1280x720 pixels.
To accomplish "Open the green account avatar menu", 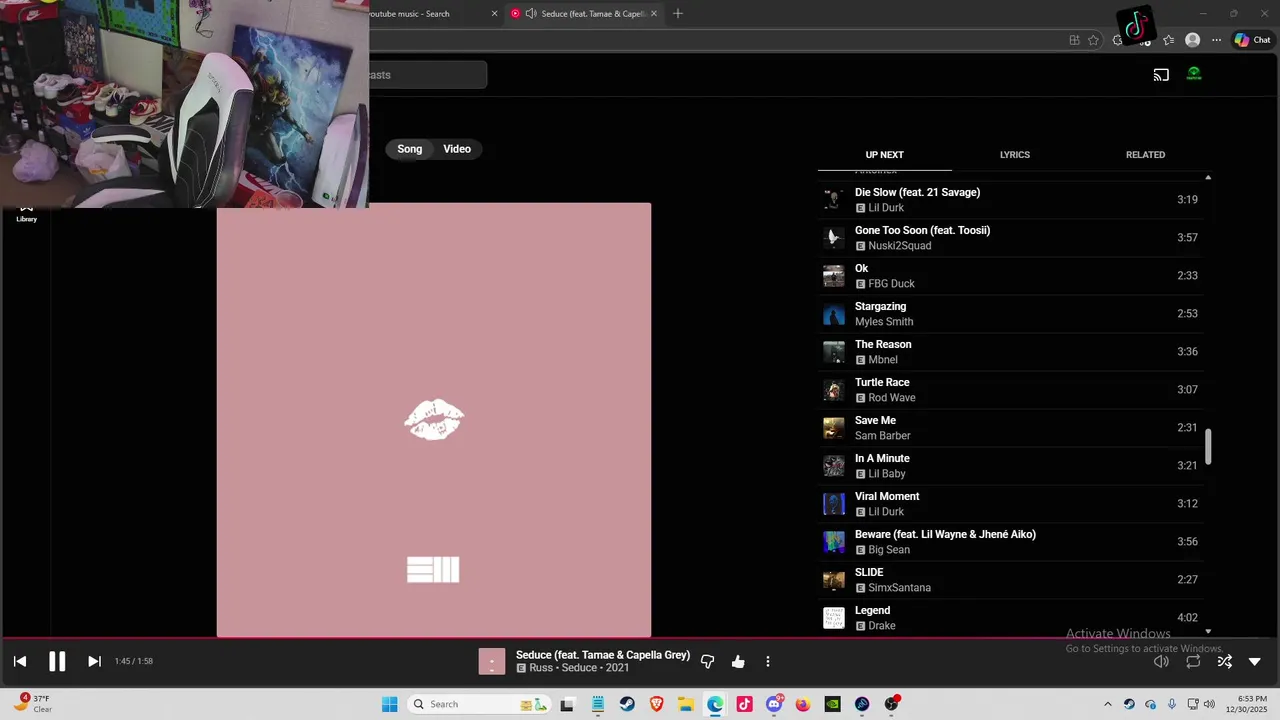I will pos(1194,74).
